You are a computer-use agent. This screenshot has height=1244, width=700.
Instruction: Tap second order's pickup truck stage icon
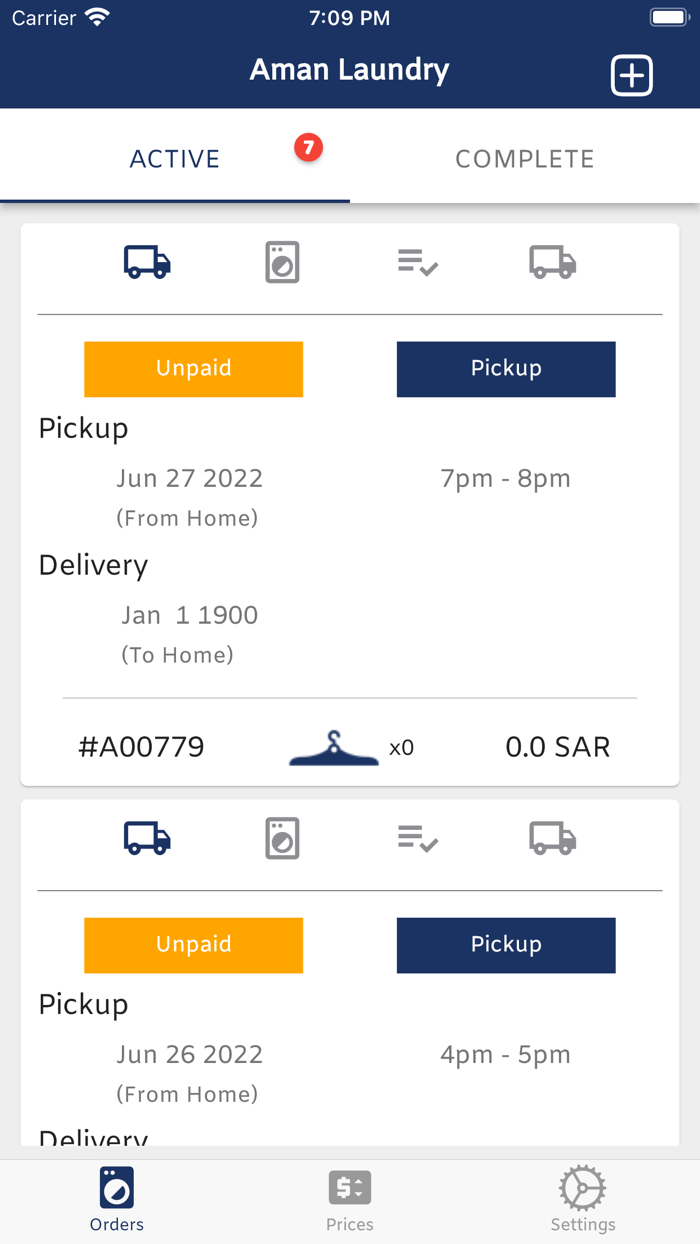click(147, 838)
